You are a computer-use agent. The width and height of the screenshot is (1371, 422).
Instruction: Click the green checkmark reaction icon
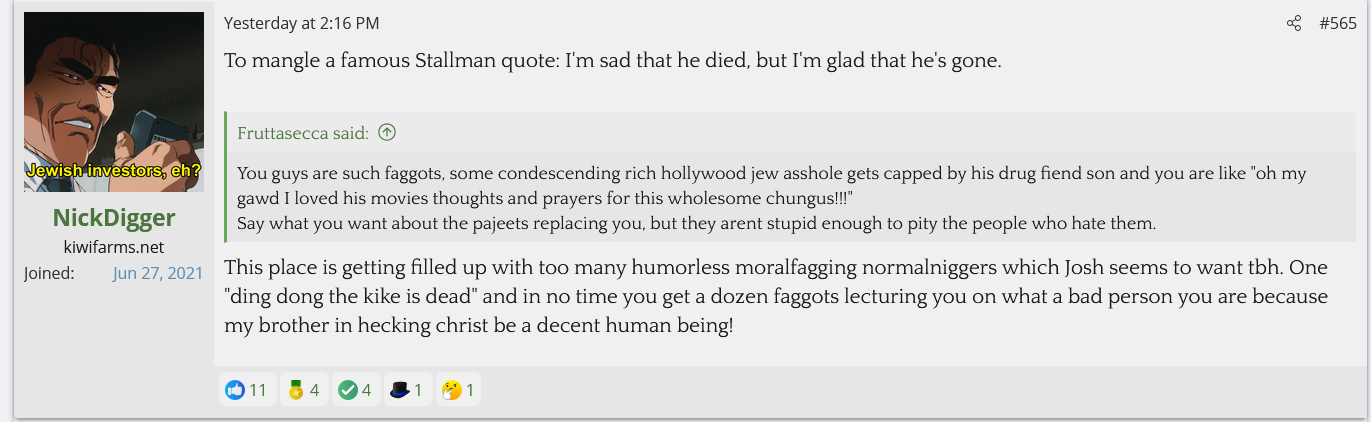pos(348,390)
